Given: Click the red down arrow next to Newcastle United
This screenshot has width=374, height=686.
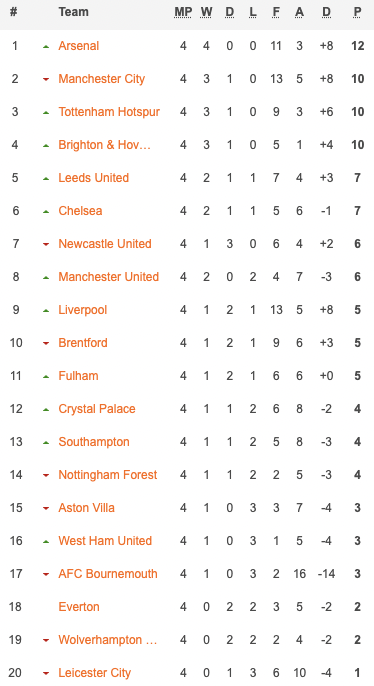Looking at the screenshot, I should (x=46, y=245).
